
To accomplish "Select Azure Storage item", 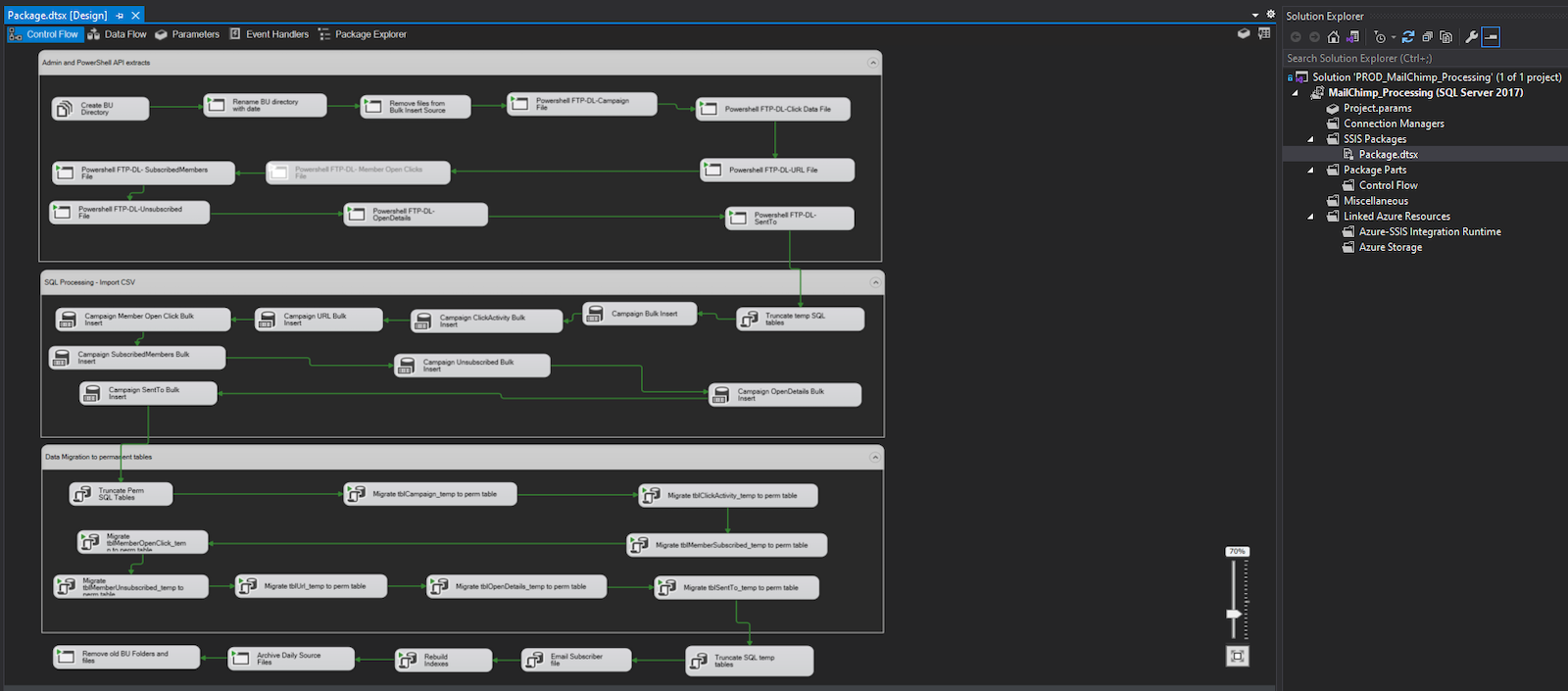I will [x=1390, y=248].
